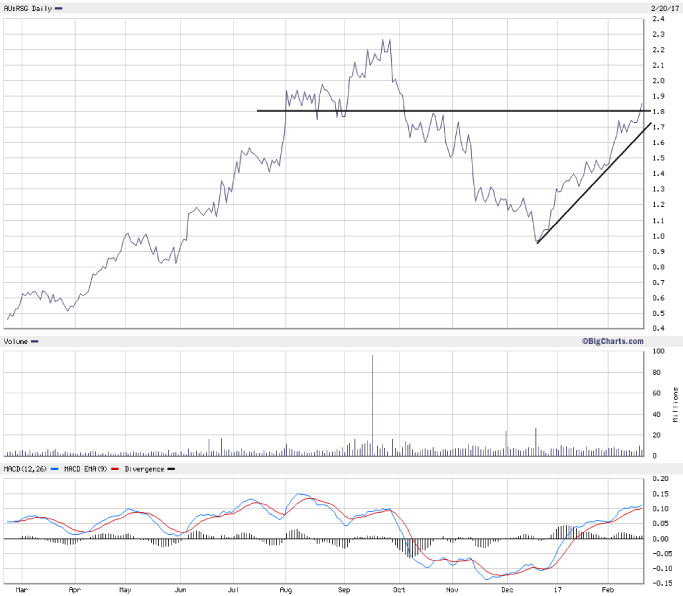Click the red MACD EMA(9) legend swatch
683x596 pixels.
click(x=115, y=468)
